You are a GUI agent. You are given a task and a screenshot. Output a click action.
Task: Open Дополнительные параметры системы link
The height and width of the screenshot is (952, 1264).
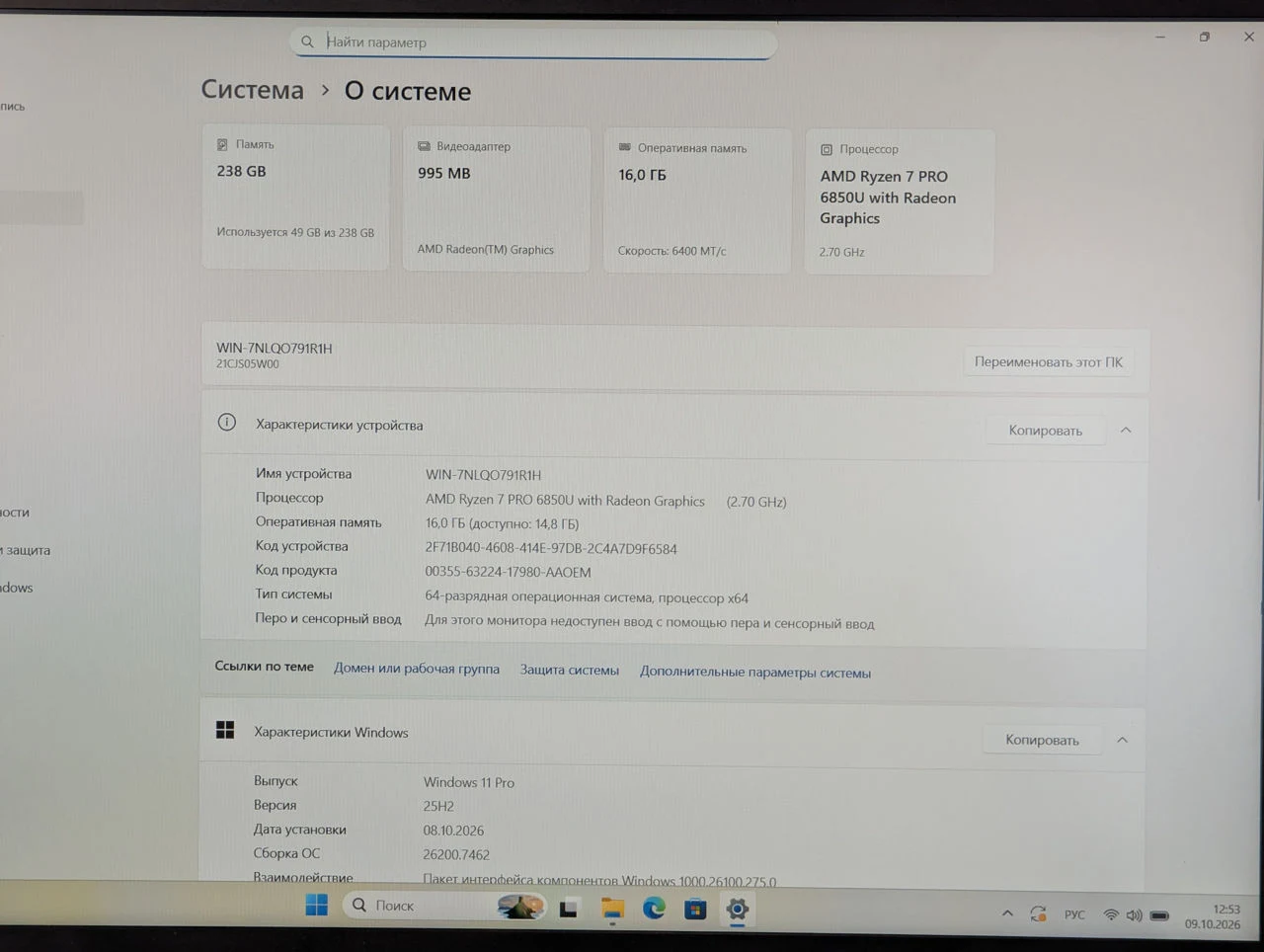coord(755,672)
